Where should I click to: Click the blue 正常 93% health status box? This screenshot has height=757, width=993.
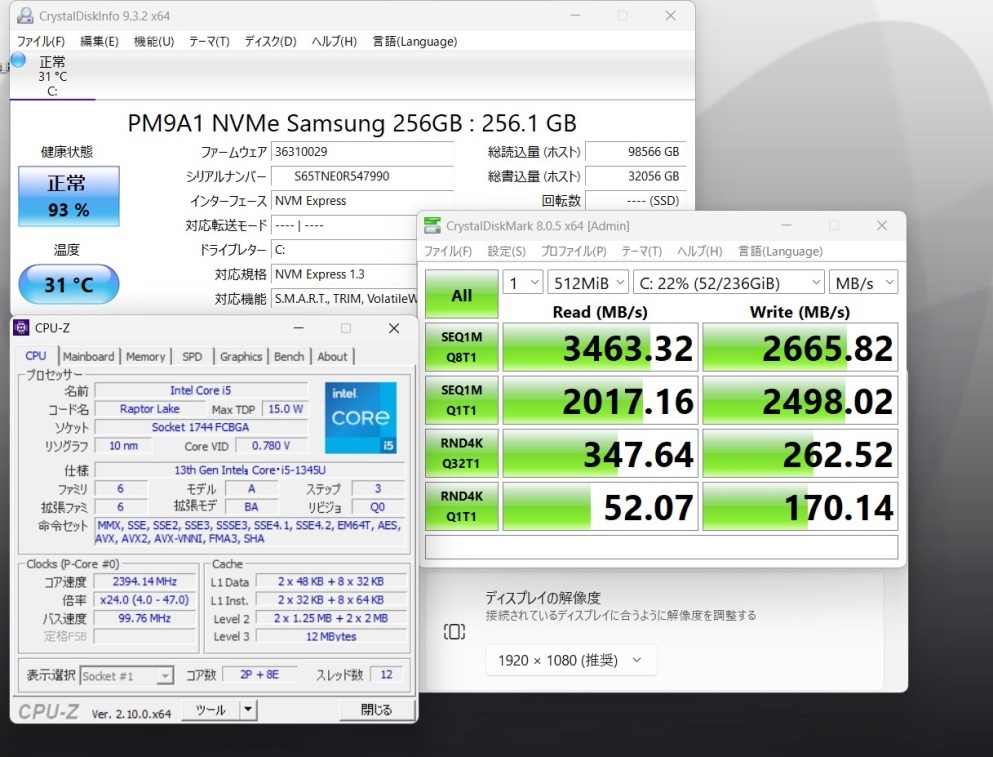[68, 196]
